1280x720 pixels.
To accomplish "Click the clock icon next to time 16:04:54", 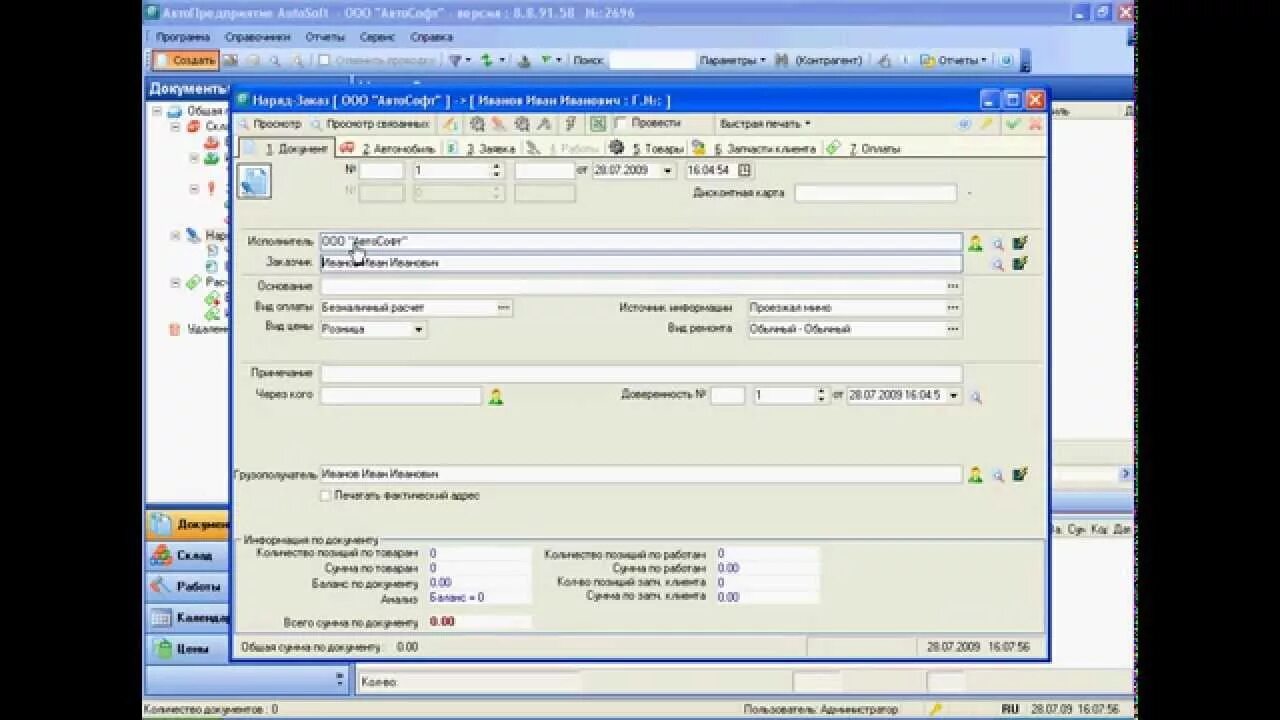I will pyautogui.click(x=744, y=170).
